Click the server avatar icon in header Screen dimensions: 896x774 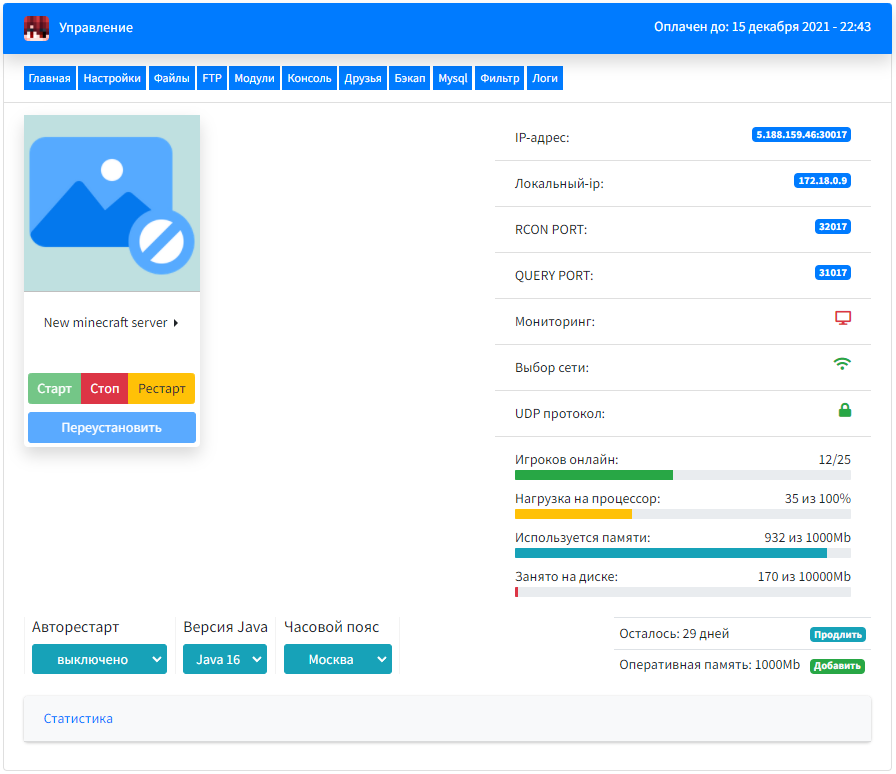(36, 28)
